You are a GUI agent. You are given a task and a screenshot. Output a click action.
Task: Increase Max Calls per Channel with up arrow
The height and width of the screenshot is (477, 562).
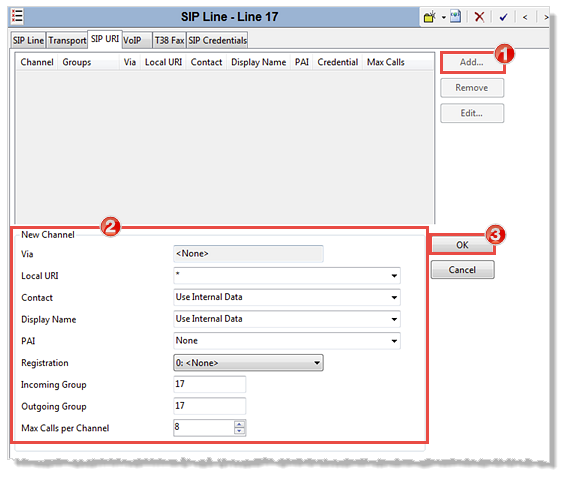pyautogui.click(x=239, y=424)
